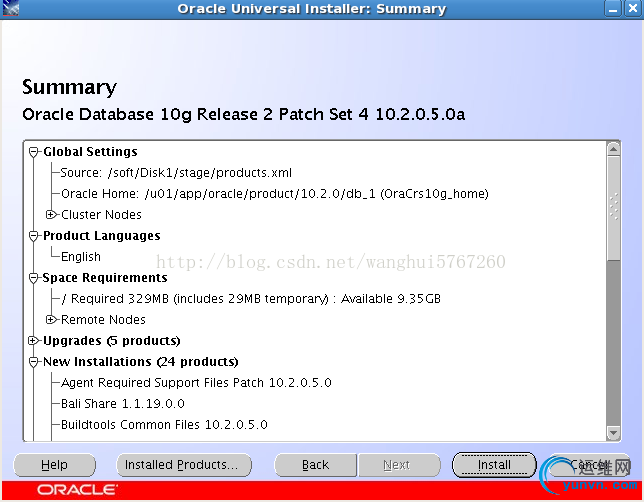Click the scrollbar down arrow
This screenshot has width=644, height=502.
pyautogui.click(x=614, y=433)
